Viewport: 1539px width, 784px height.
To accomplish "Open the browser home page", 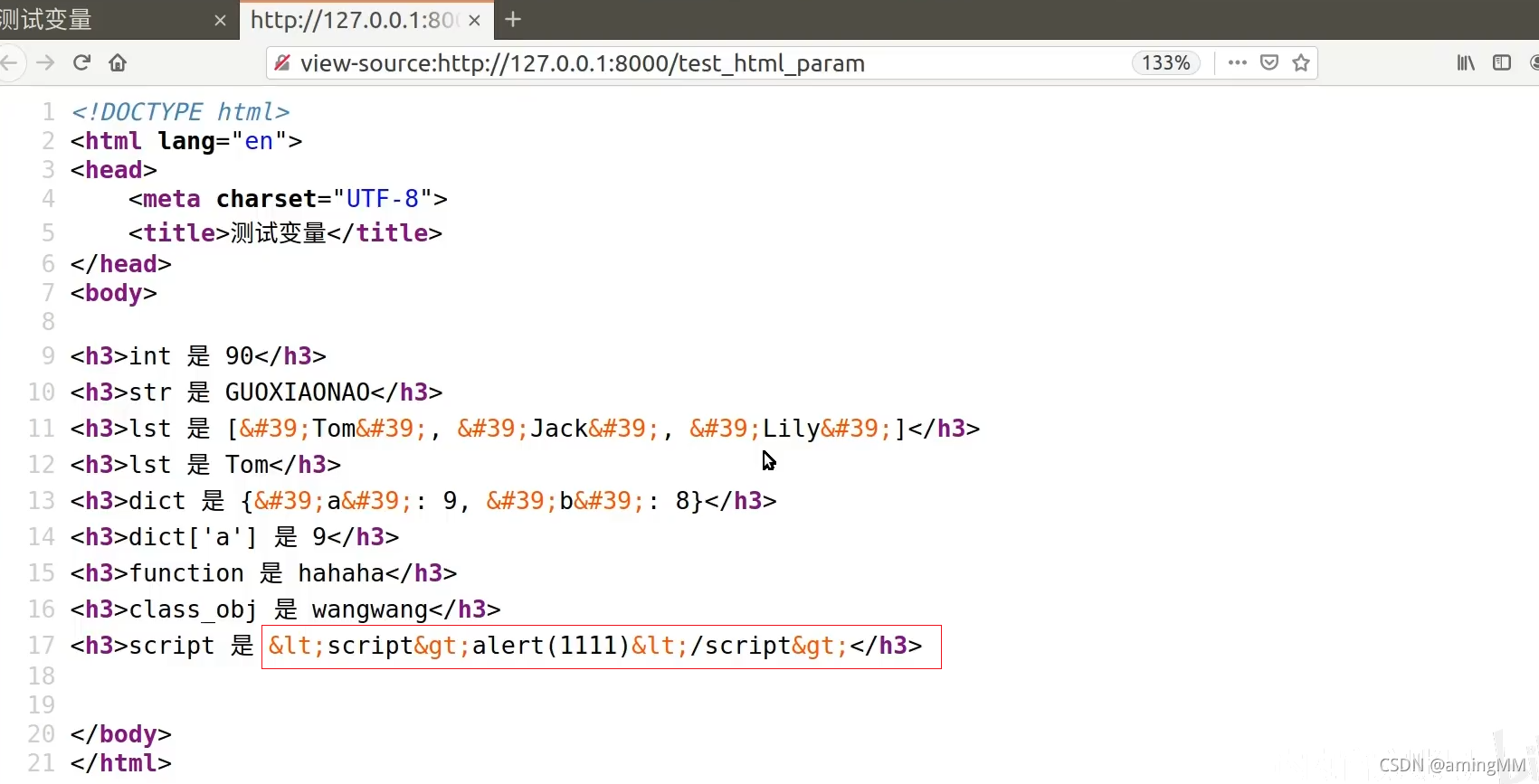I will tap(118, 62).
